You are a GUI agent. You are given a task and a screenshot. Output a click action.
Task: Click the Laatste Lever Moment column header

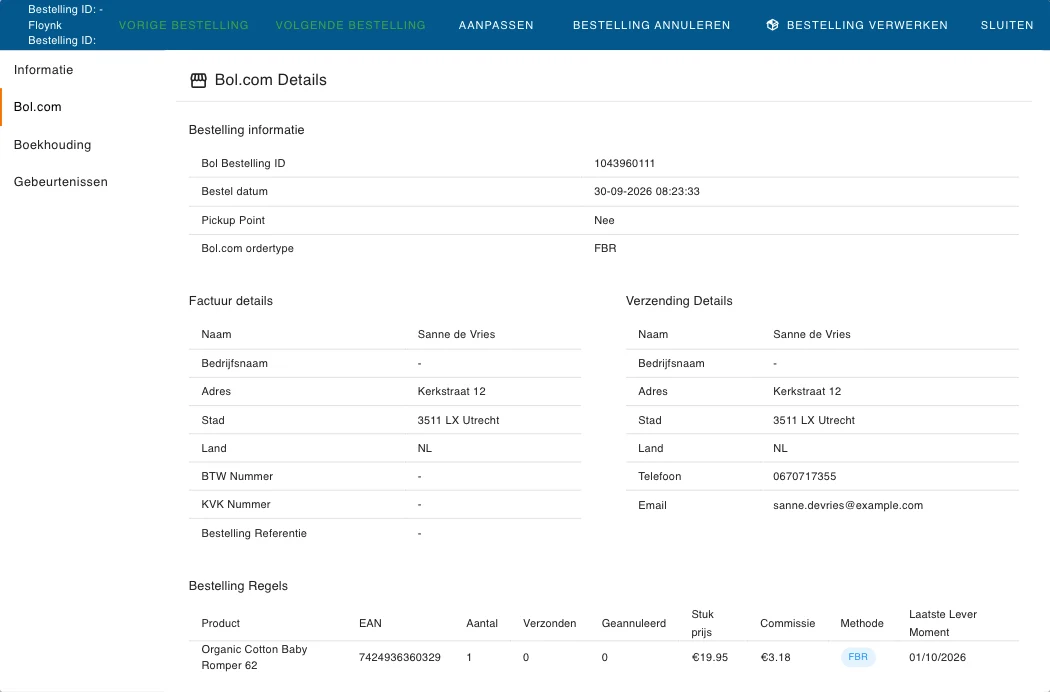point(943,623)
